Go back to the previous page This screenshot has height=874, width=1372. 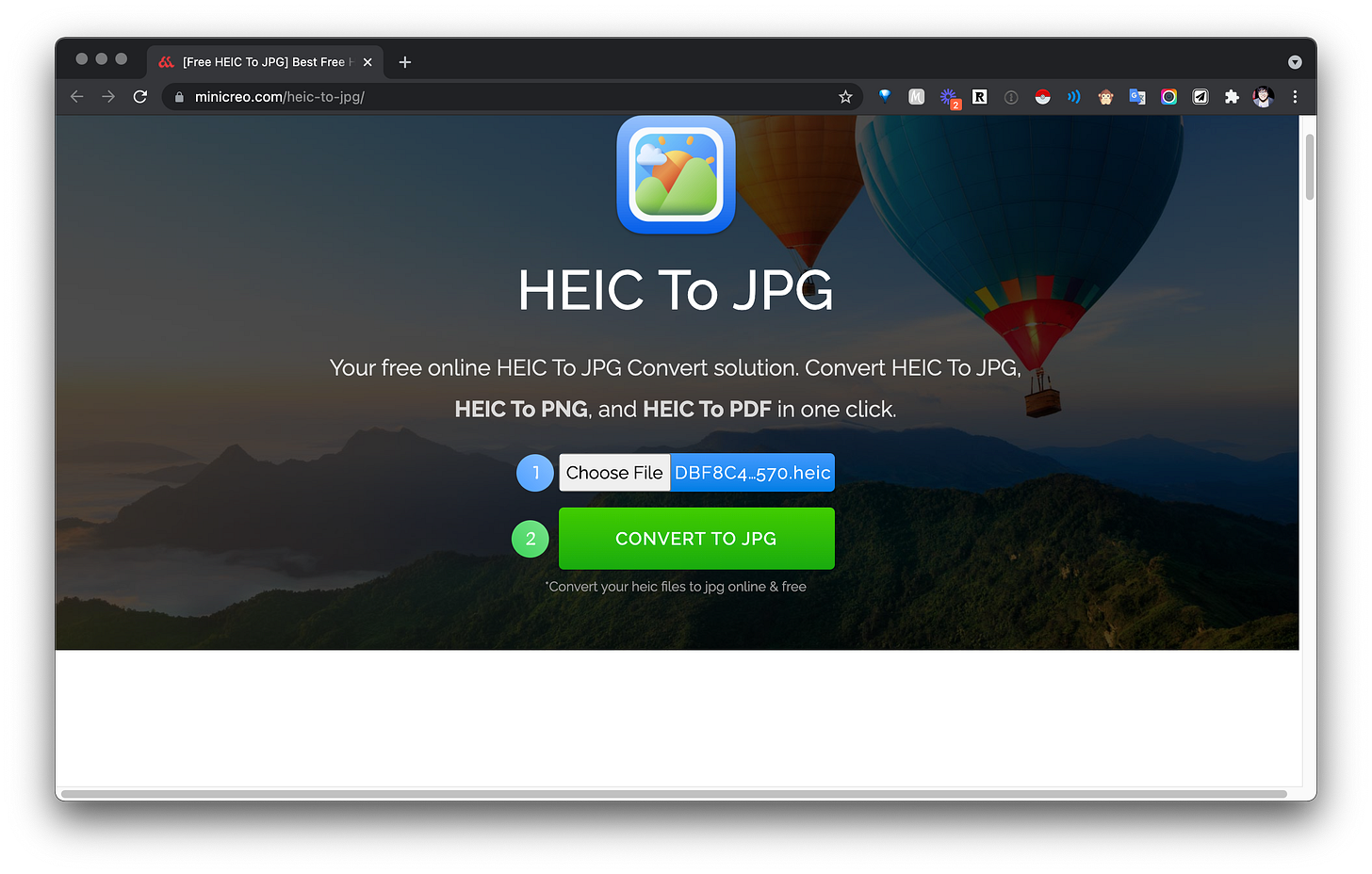(x=77, y=97)
